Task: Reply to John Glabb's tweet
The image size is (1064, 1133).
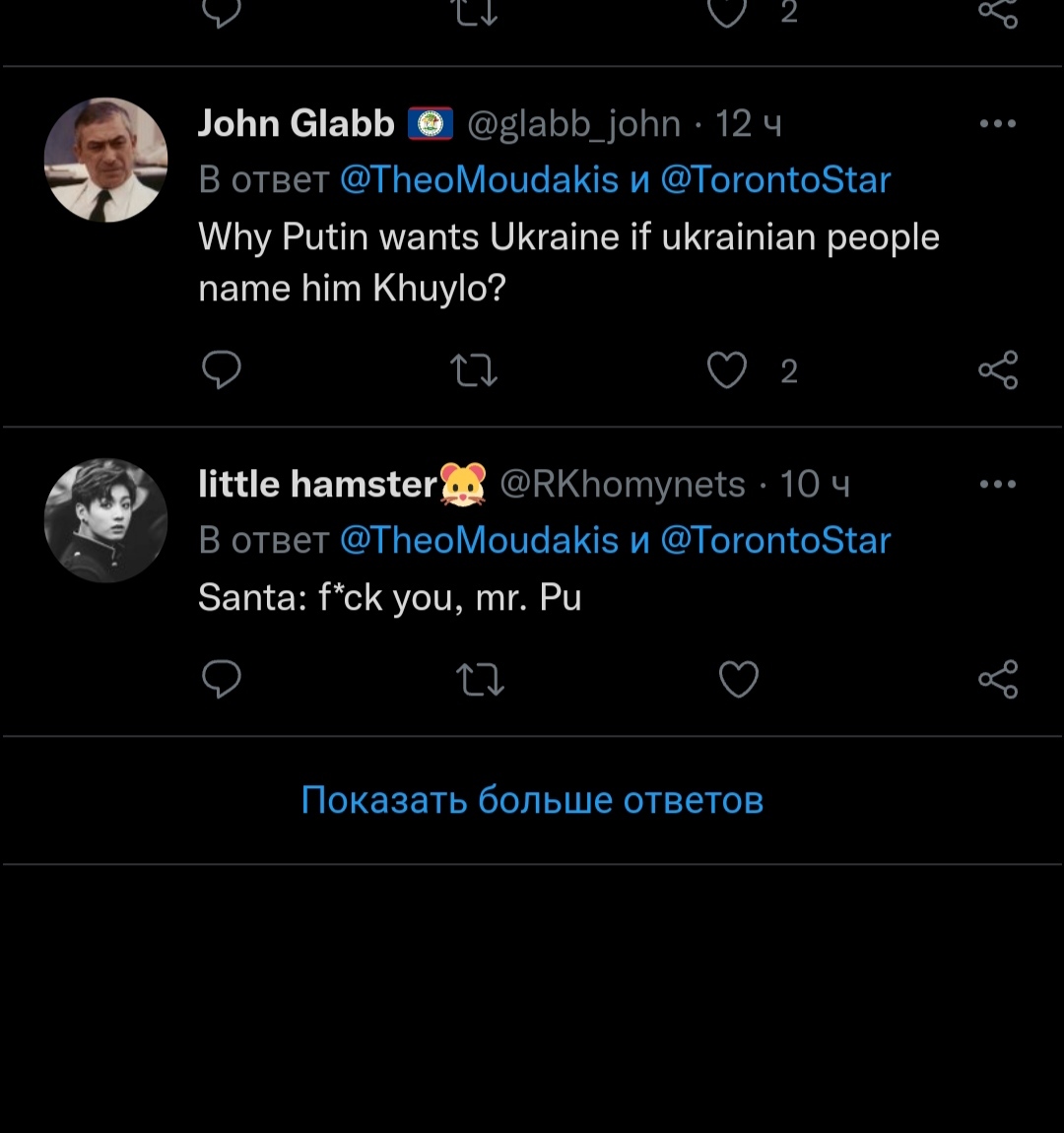Action: [222, 370]
